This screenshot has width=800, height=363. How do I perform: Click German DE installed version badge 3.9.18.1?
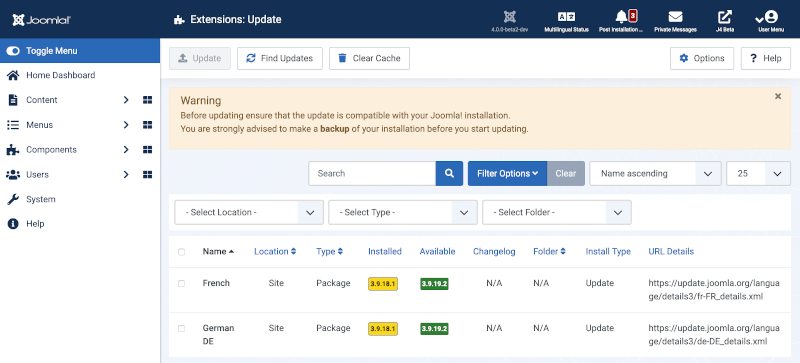click(383, 329)
